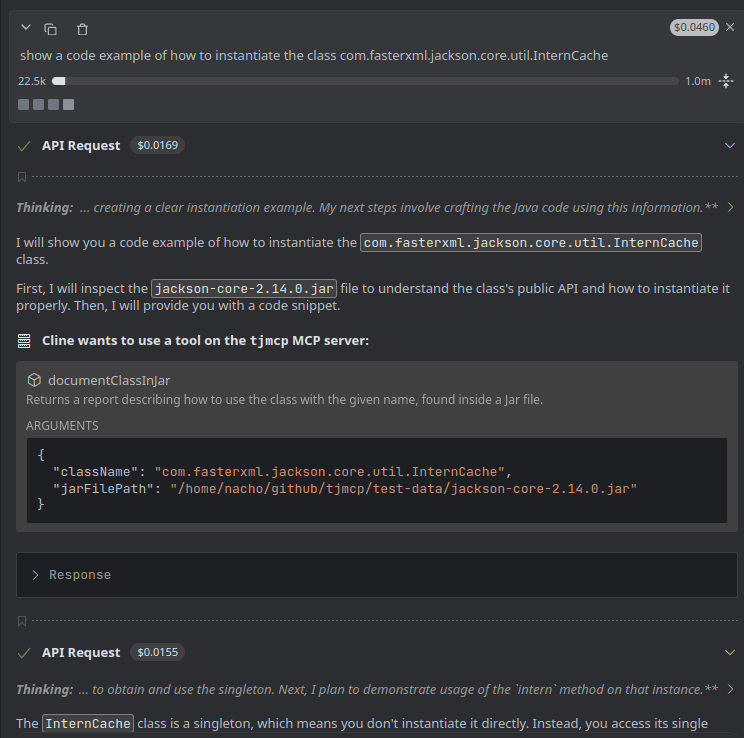
Task: Expand the Thinking about instantiation example
Action: click(730, 207)
